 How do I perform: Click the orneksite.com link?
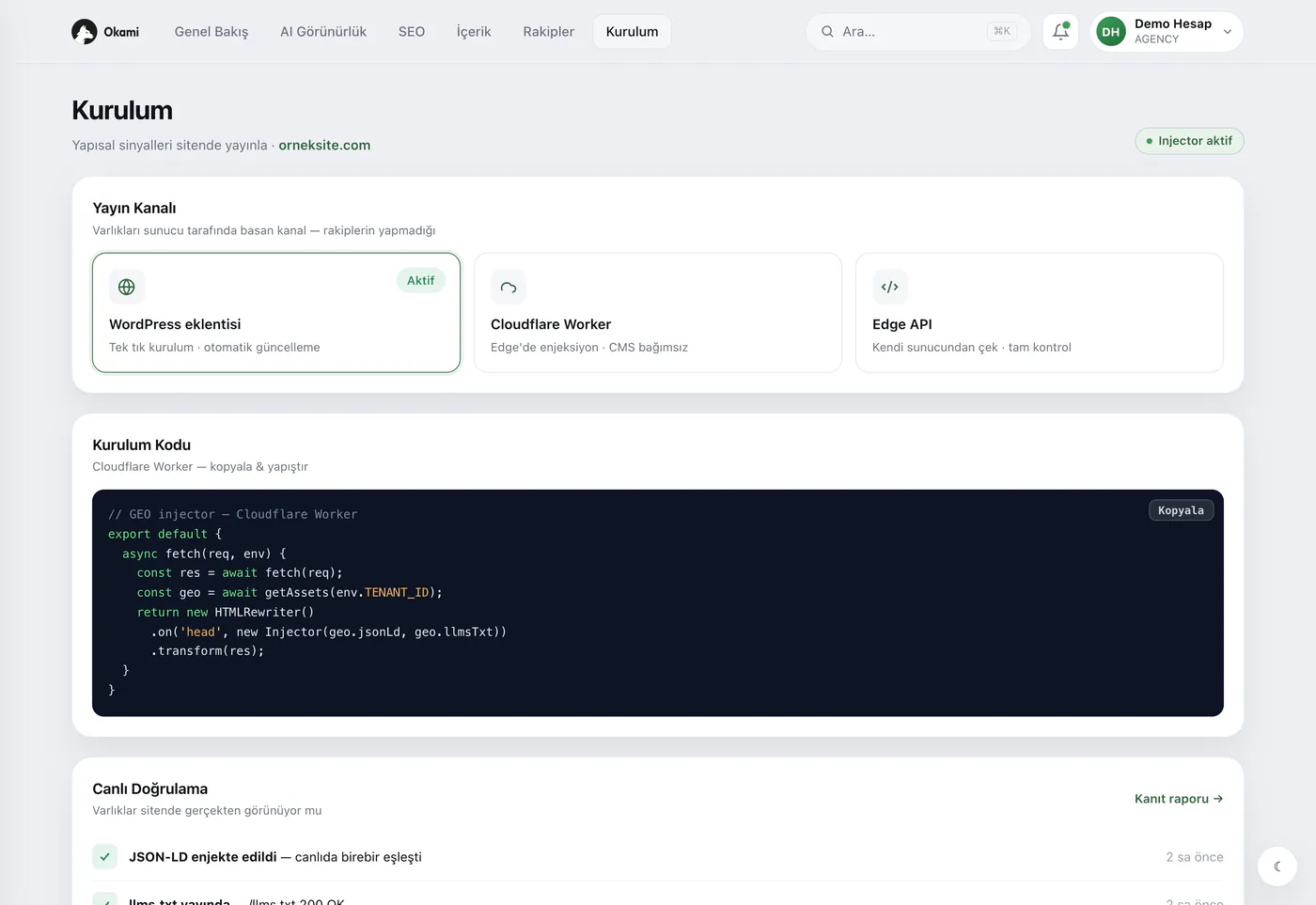click(x=324, y=145)
